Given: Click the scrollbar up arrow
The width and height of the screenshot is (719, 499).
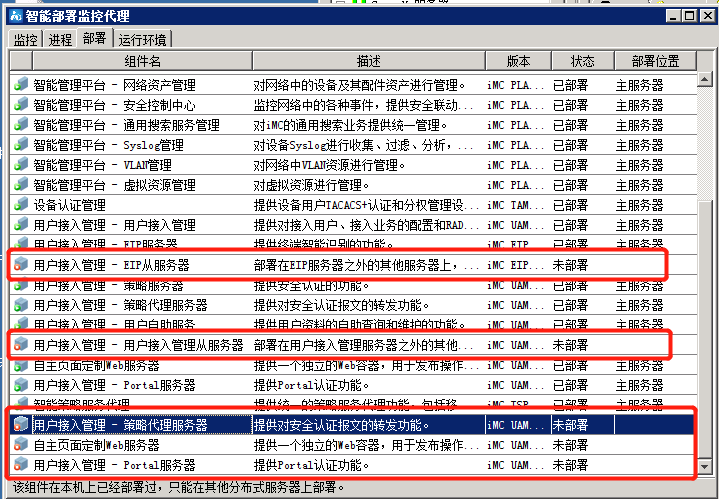Looking at the screenshot, I should 704,79.
